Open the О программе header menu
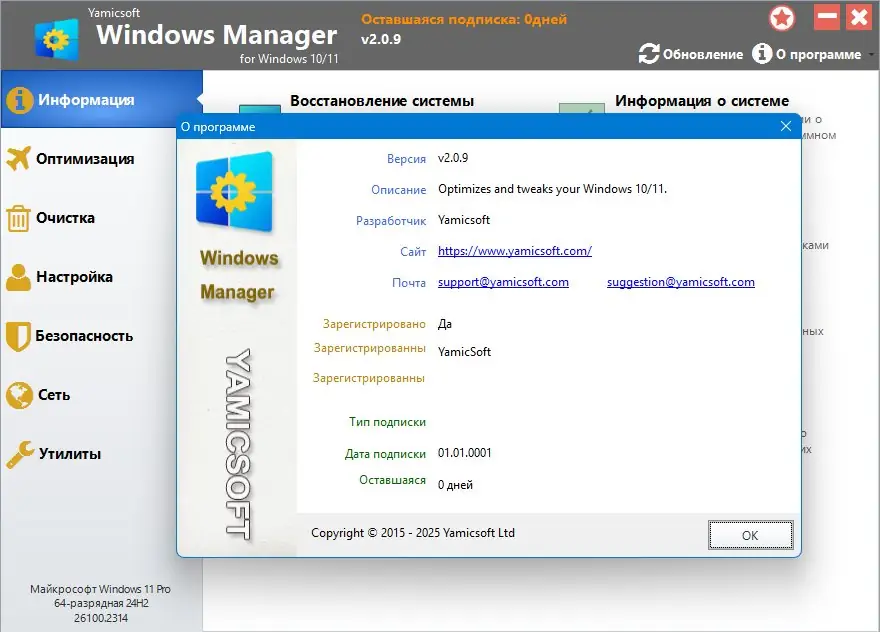880x632 pixels. pyautogui.click(x=807, y=54)
